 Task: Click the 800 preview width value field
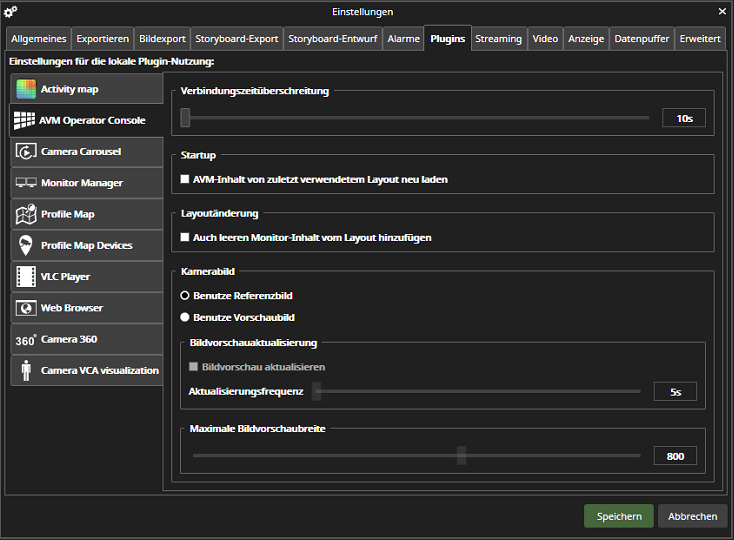coord(675,456)
